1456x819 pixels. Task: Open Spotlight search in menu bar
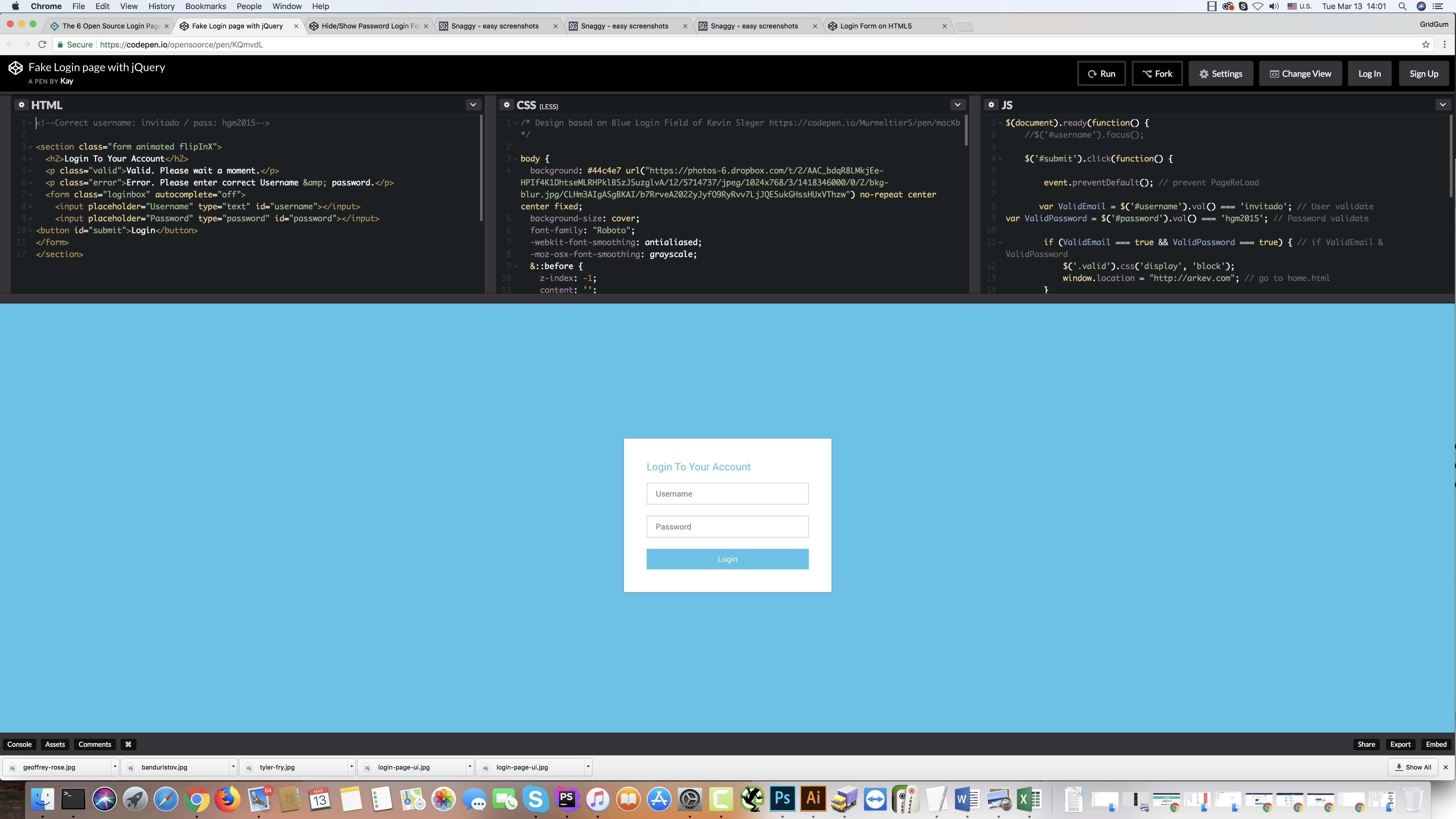[x=1402, y=6]
